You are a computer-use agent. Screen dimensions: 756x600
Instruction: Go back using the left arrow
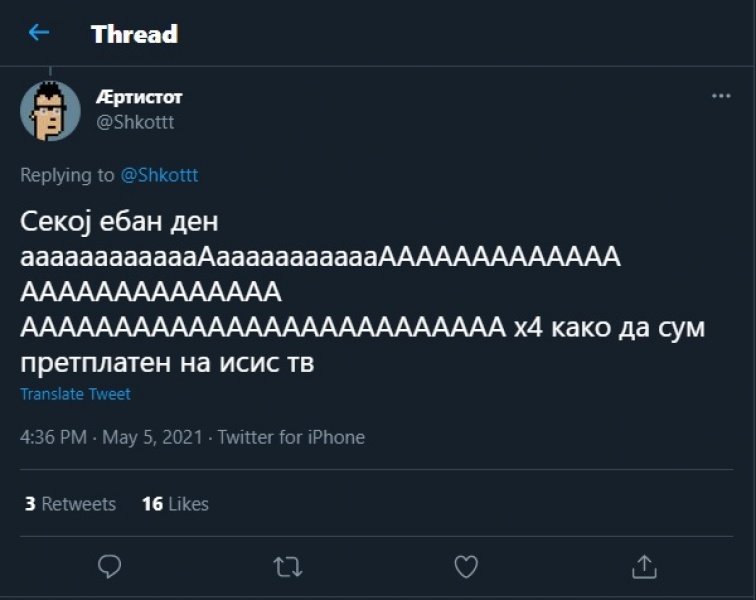[38, 33]
